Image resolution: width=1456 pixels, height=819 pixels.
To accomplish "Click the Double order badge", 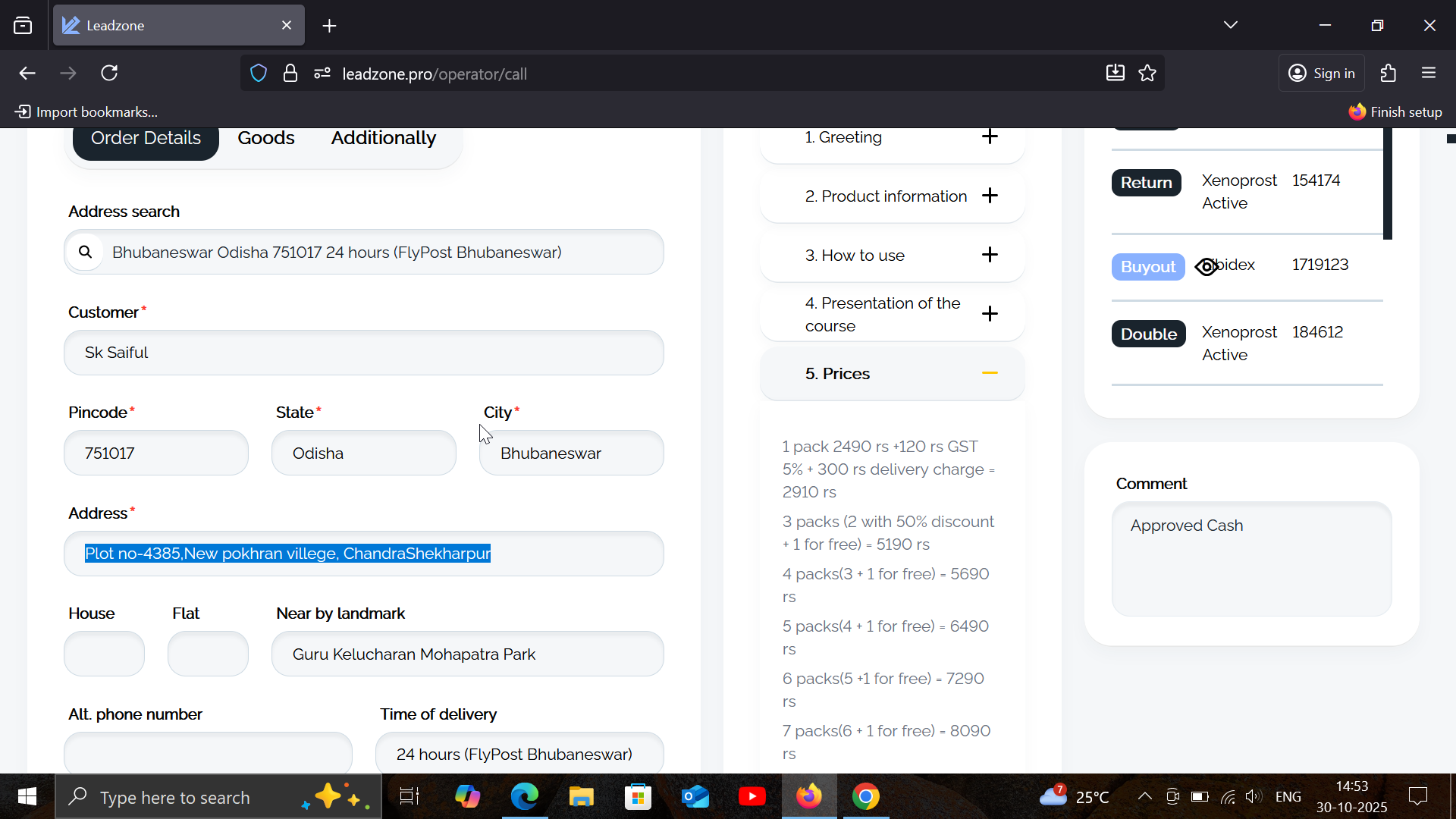I will pos(1148,334).
